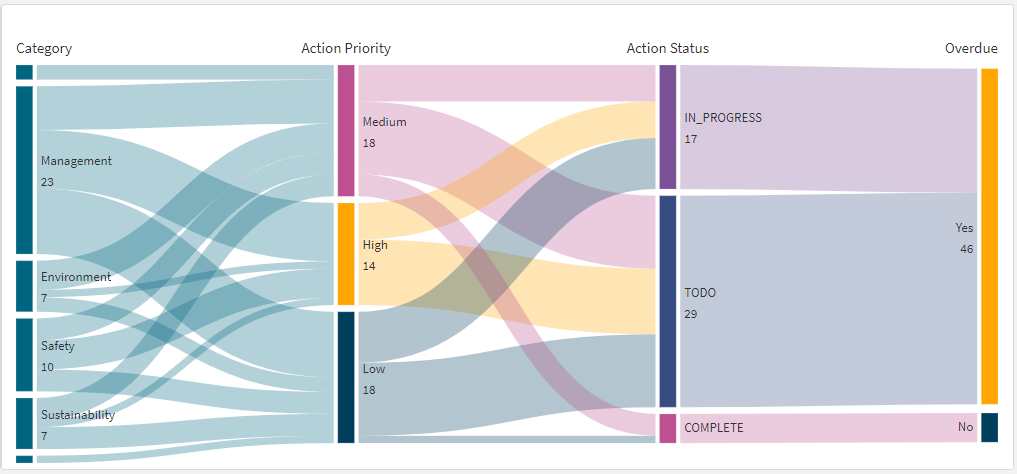Image resolution: width=1017 pixels, height=474 pixels.
Task: Click the Action Status column header
Action: (x=668, y=48)
